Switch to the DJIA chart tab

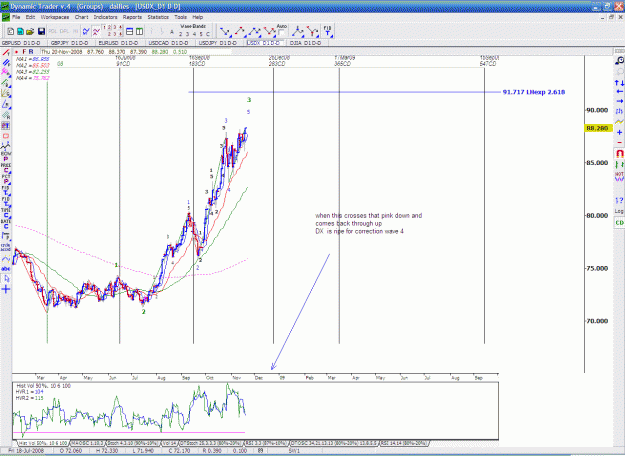click(305, 43)
